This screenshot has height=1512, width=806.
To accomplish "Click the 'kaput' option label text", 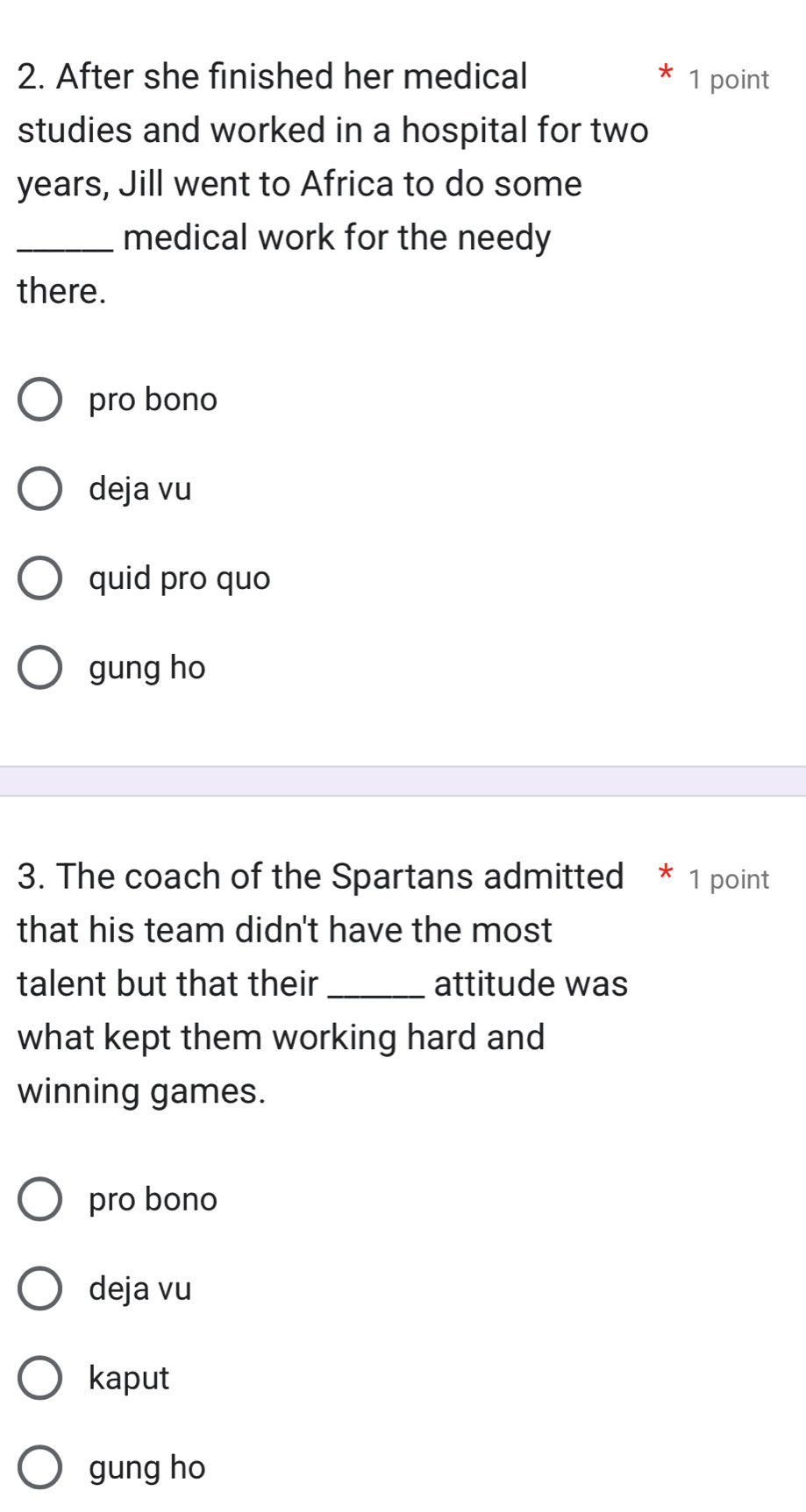I will (129, 1378).
